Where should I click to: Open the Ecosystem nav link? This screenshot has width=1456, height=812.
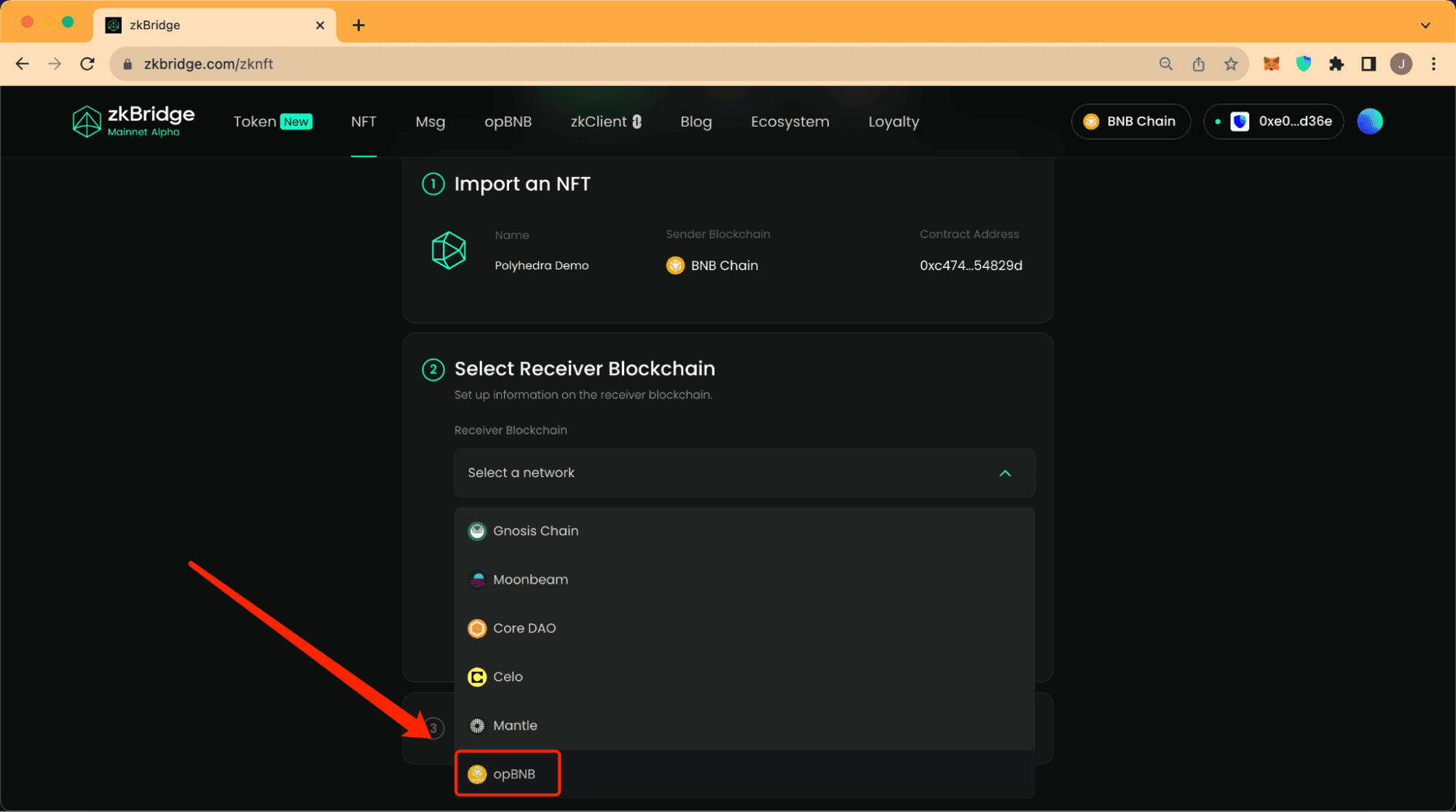790,122
